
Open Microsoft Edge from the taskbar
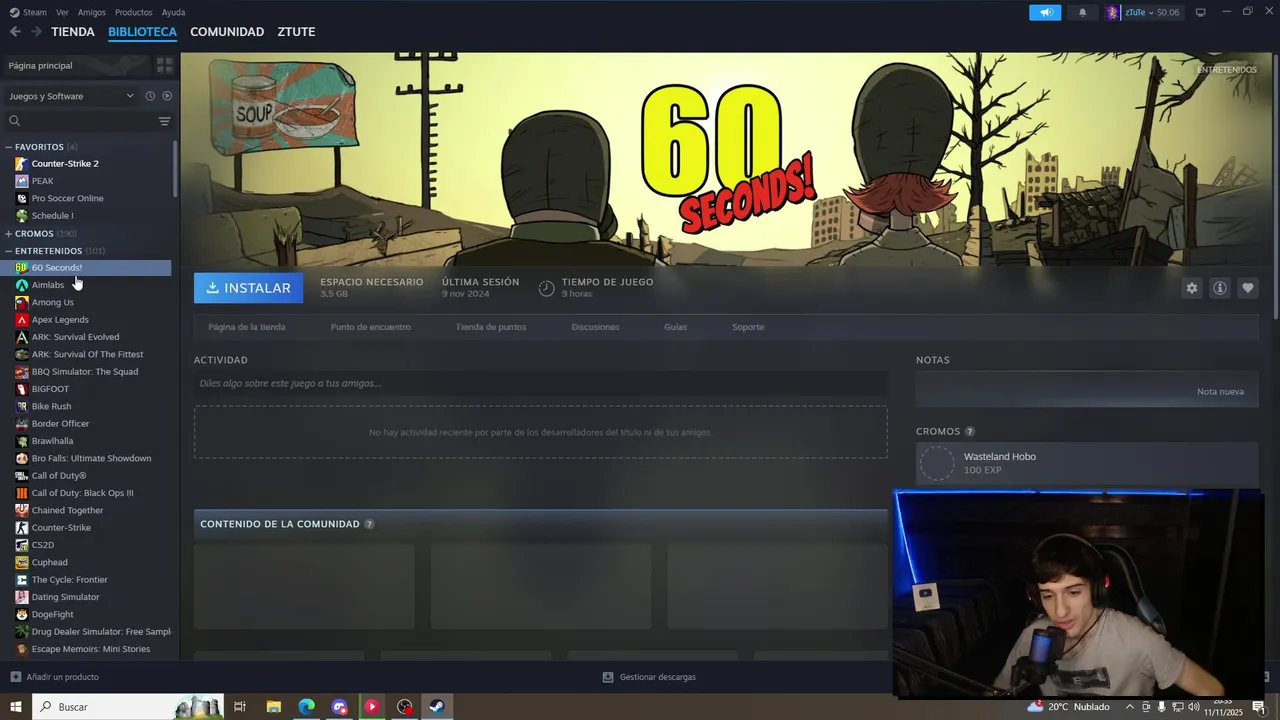coord(306,707)
